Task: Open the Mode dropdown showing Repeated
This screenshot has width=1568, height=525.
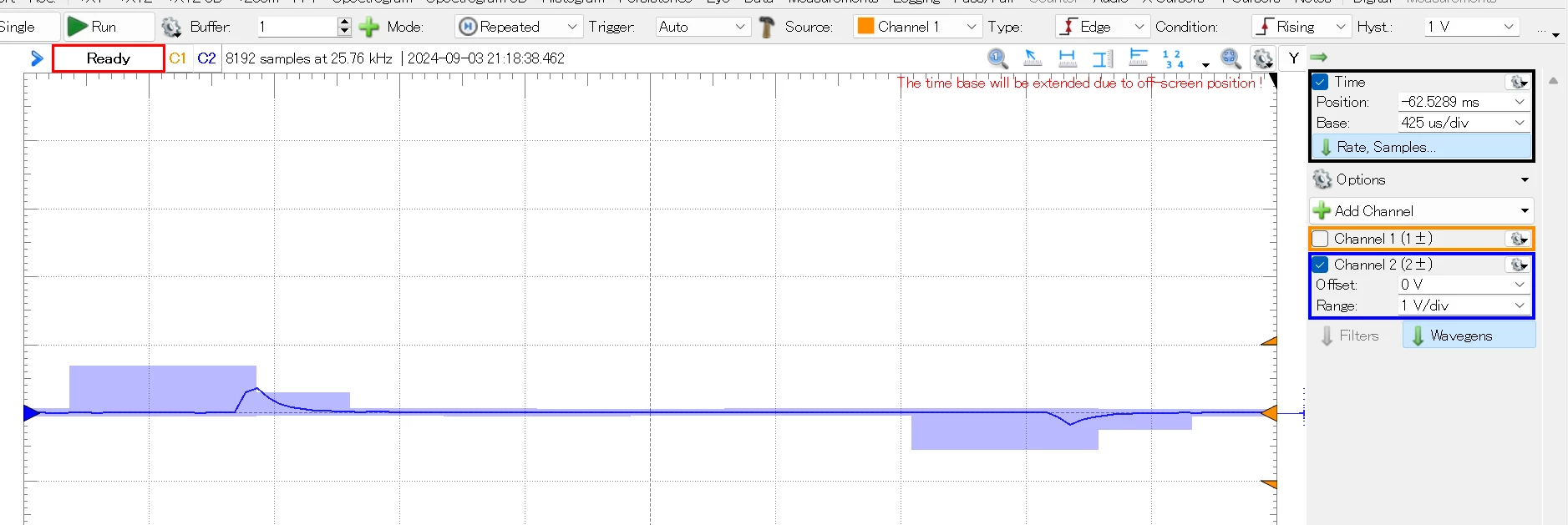Action: click(518, 27)
